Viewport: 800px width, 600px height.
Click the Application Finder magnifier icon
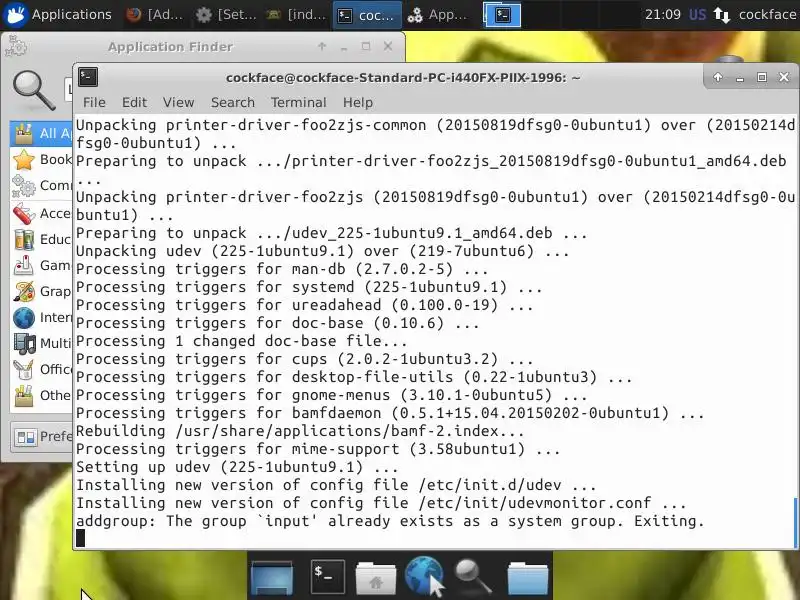pyautogui.click(x=34, y=90)
